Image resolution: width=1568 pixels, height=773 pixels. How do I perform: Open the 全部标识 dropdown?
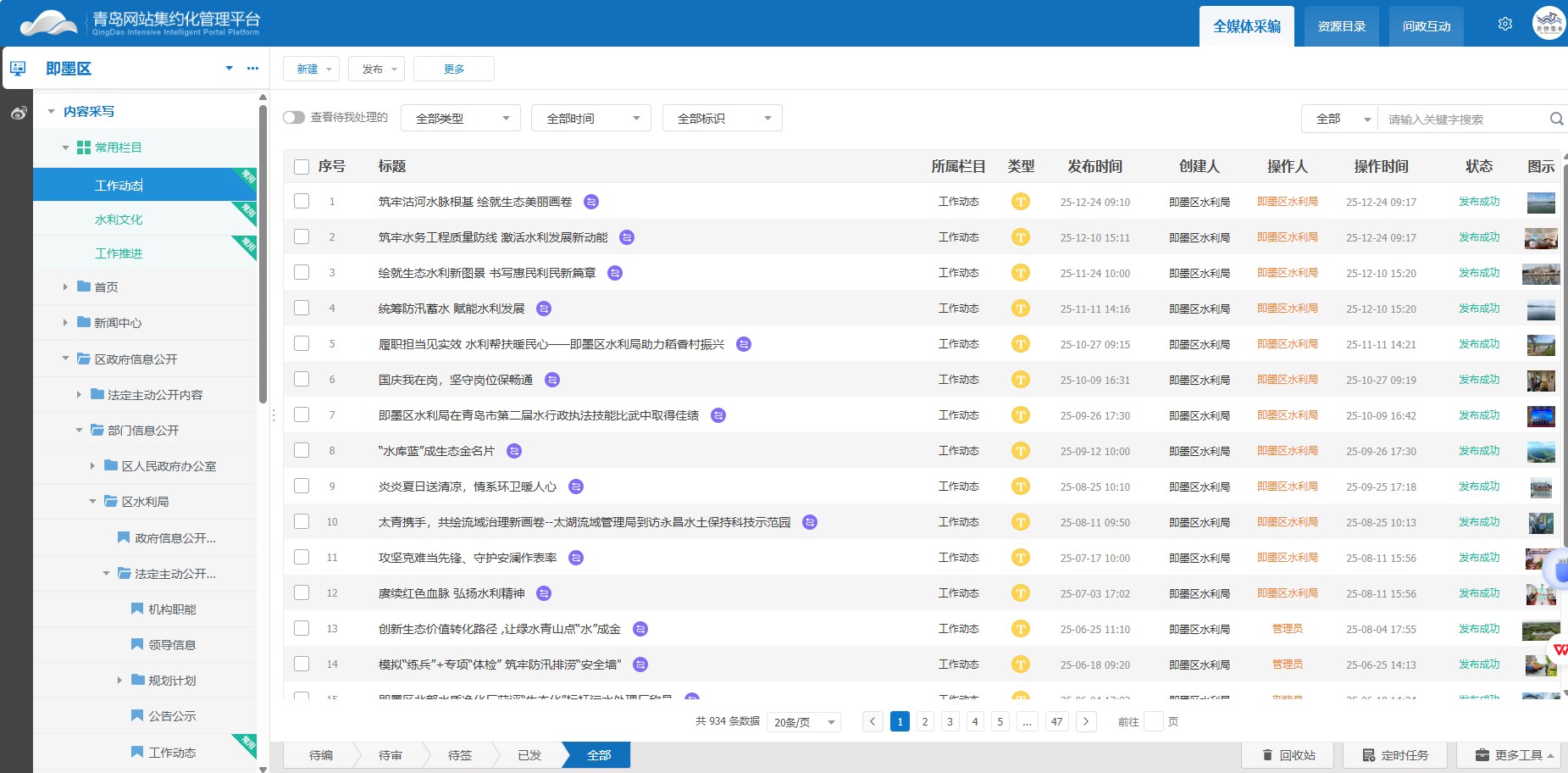tap(722, 118)
